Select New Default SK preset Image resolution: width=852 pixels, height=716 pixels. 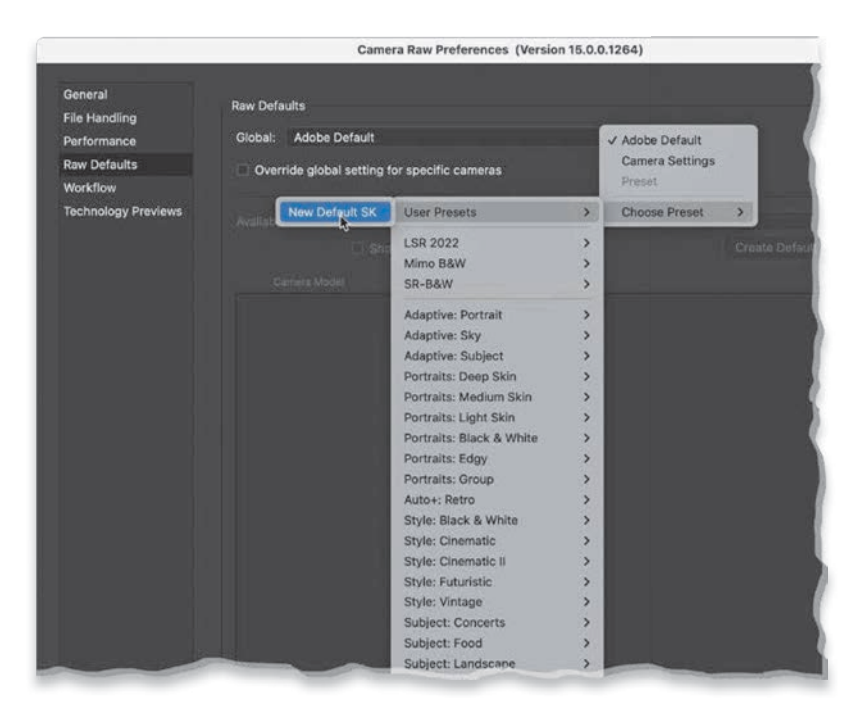pos(331,212)
